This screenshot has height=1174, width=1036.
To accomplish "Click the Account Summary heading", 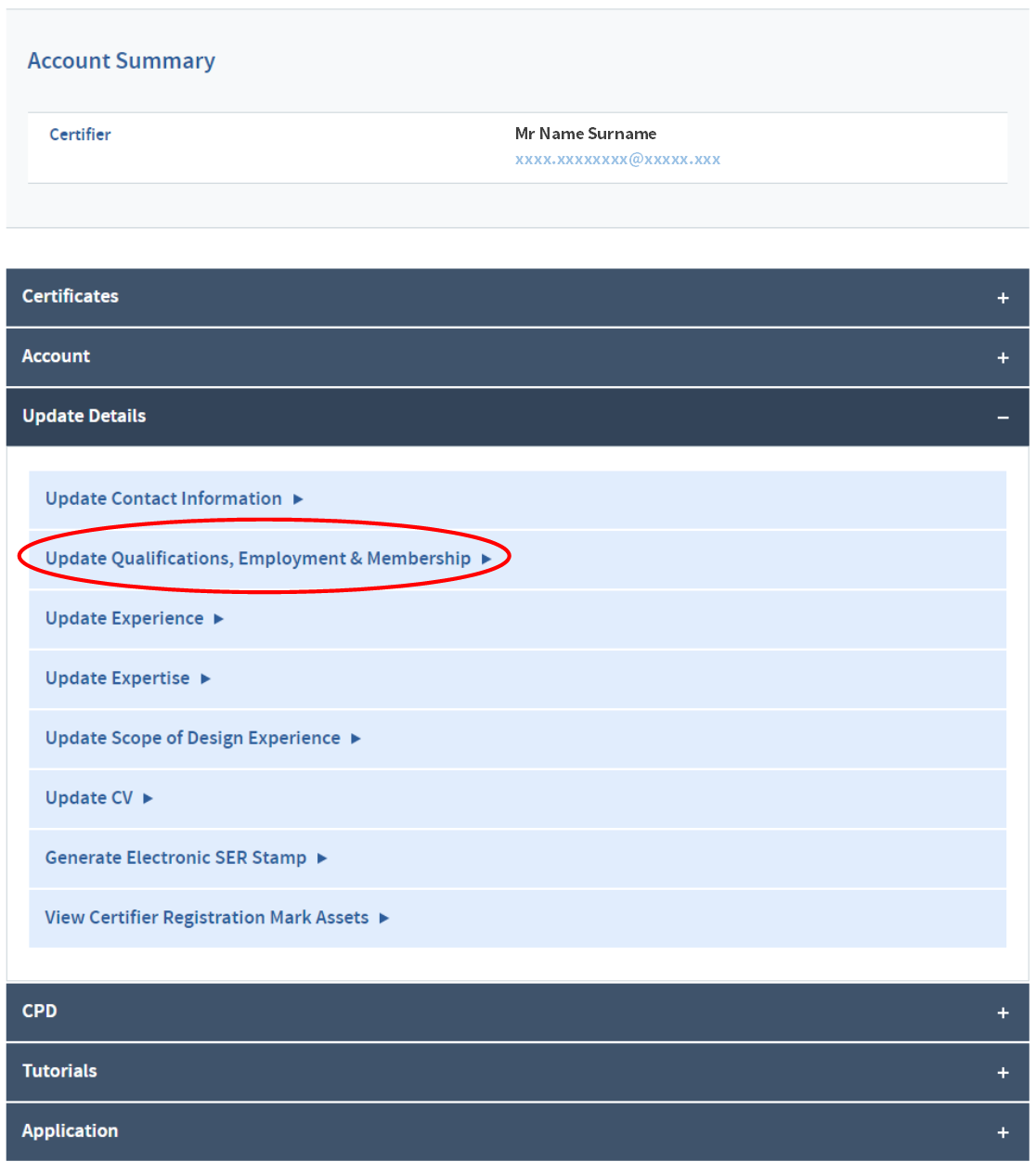I will (122, 61).
